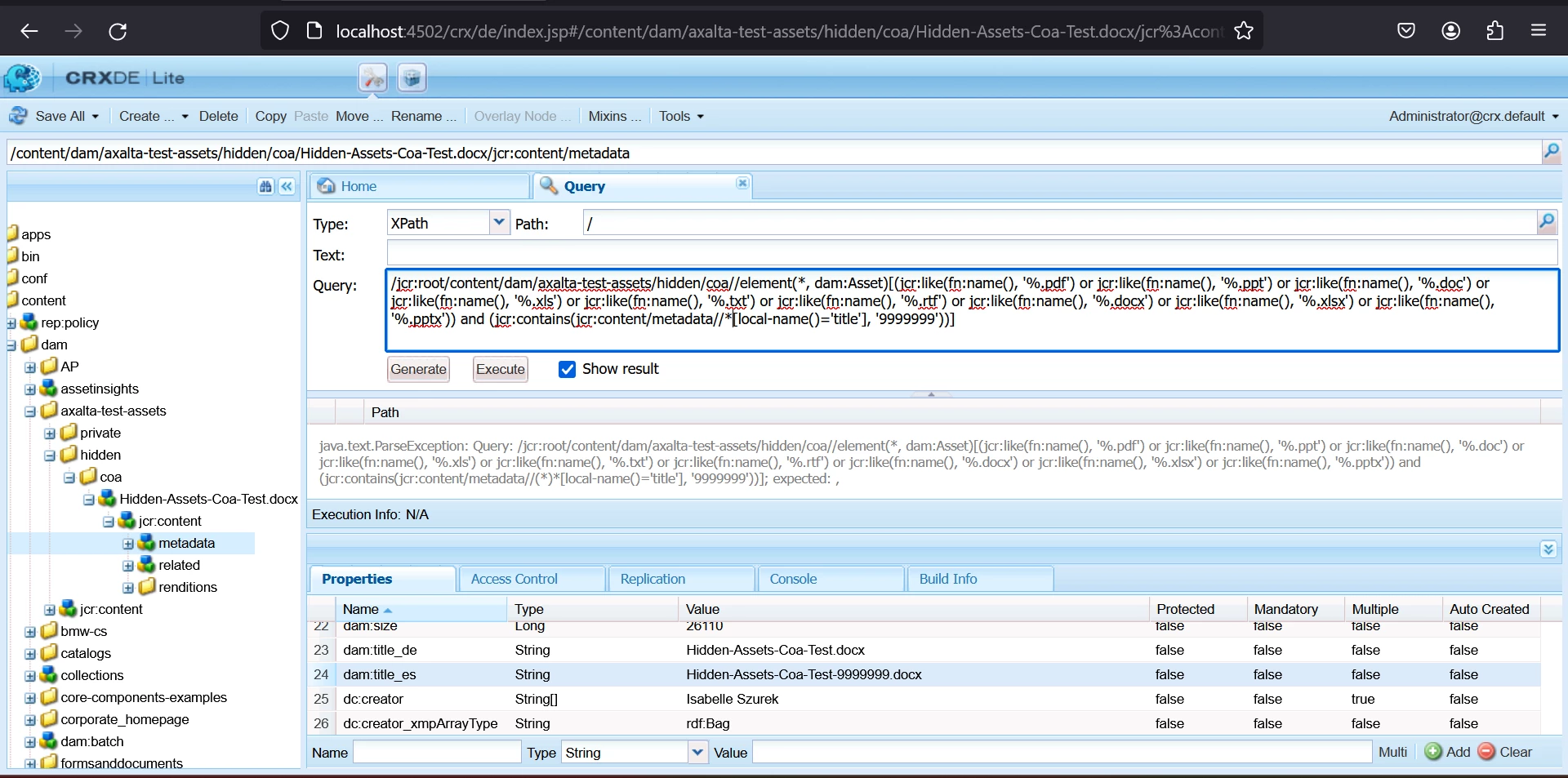
Task: Open the browser extensions icon
Action: tap(1495, 31)
